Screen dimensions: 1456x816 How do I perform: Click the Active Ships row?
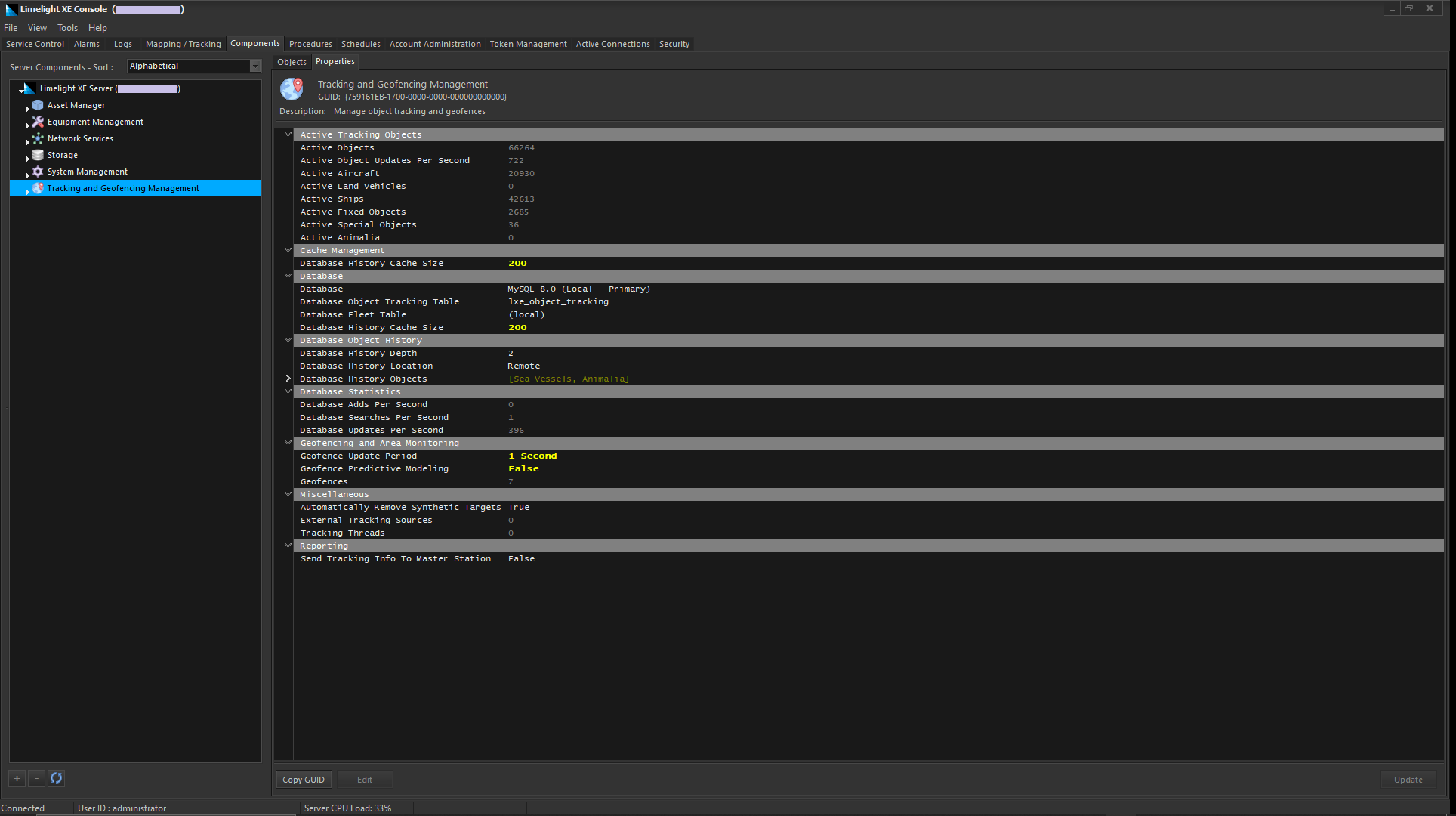pos(868,199)
